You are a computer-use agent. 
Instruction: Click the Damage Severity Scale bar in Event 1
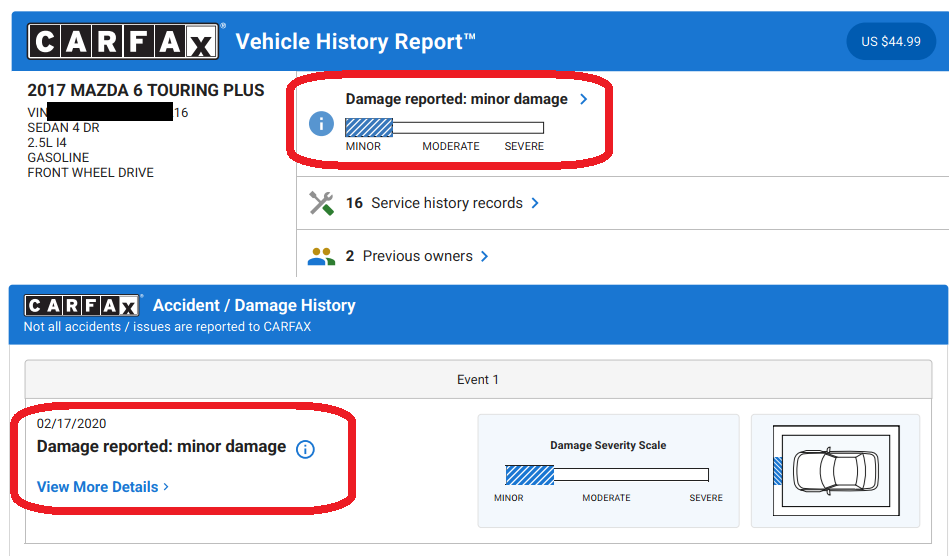pos(607,475)
